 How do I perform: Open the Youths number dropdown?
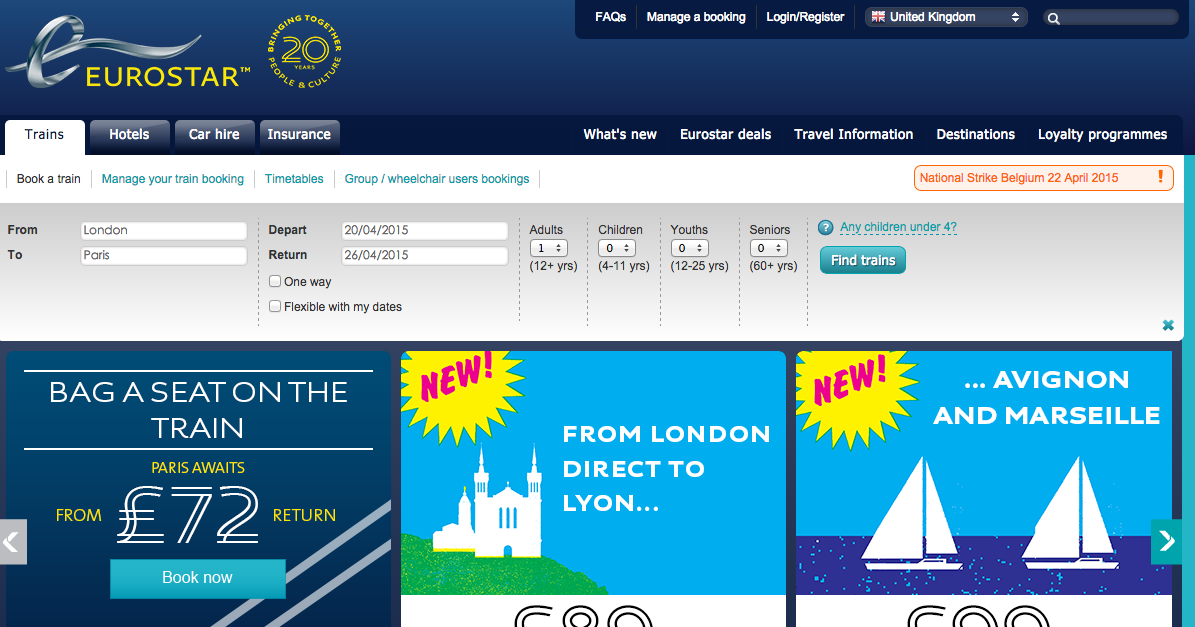click(x=690, y=248)
